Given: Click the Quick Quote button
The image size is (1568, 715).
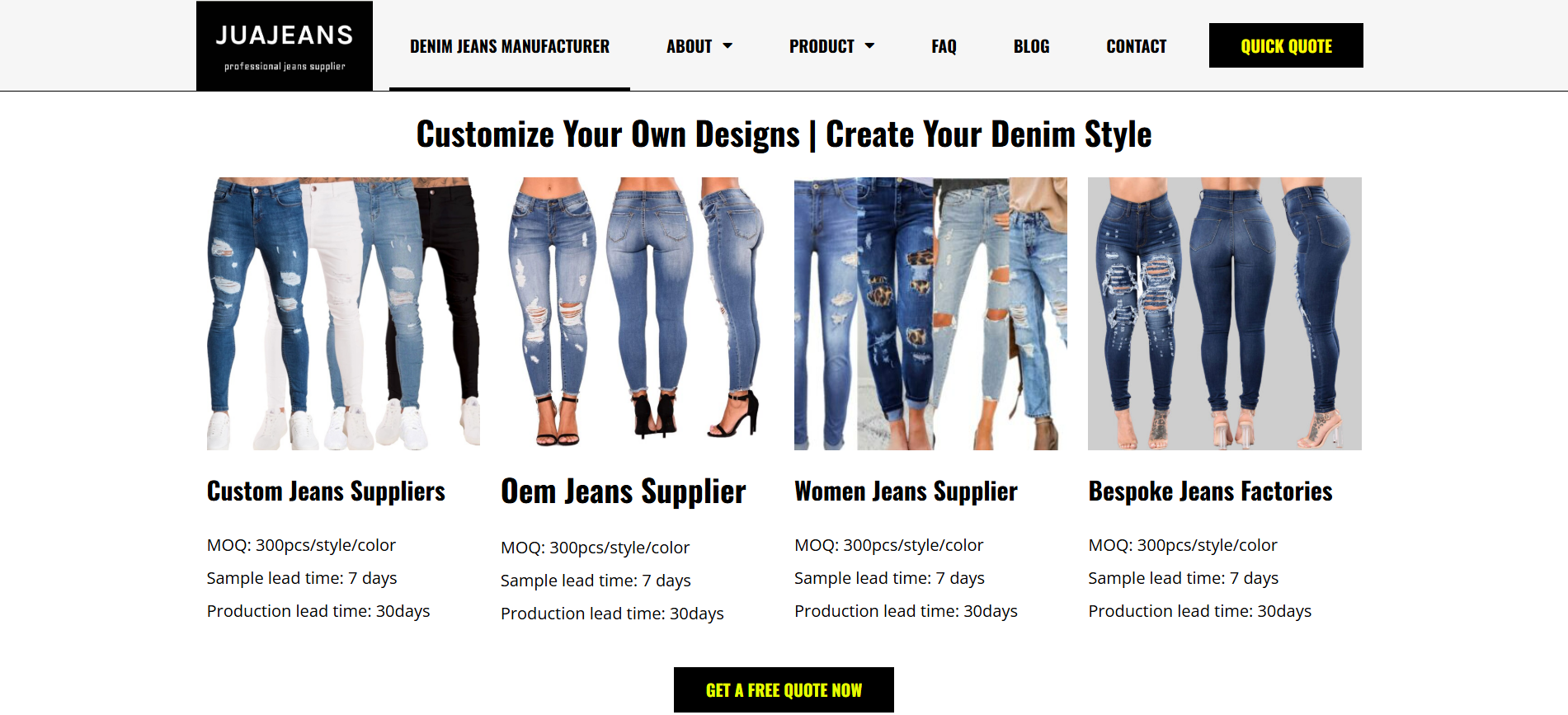Looking at the screenshot, I should [1286, 45].
